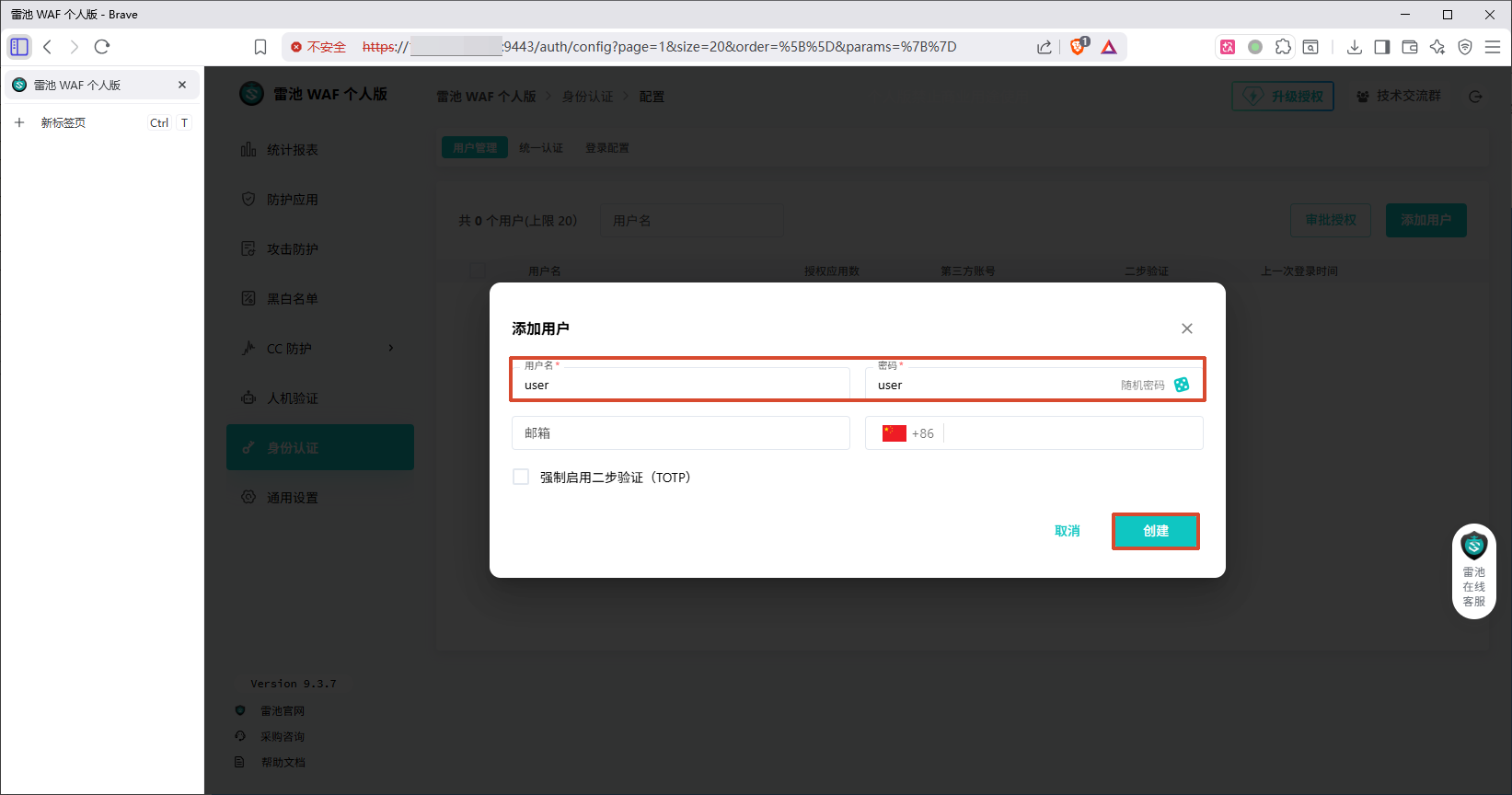Click 审批授权 button

[x=1331, y=220]
